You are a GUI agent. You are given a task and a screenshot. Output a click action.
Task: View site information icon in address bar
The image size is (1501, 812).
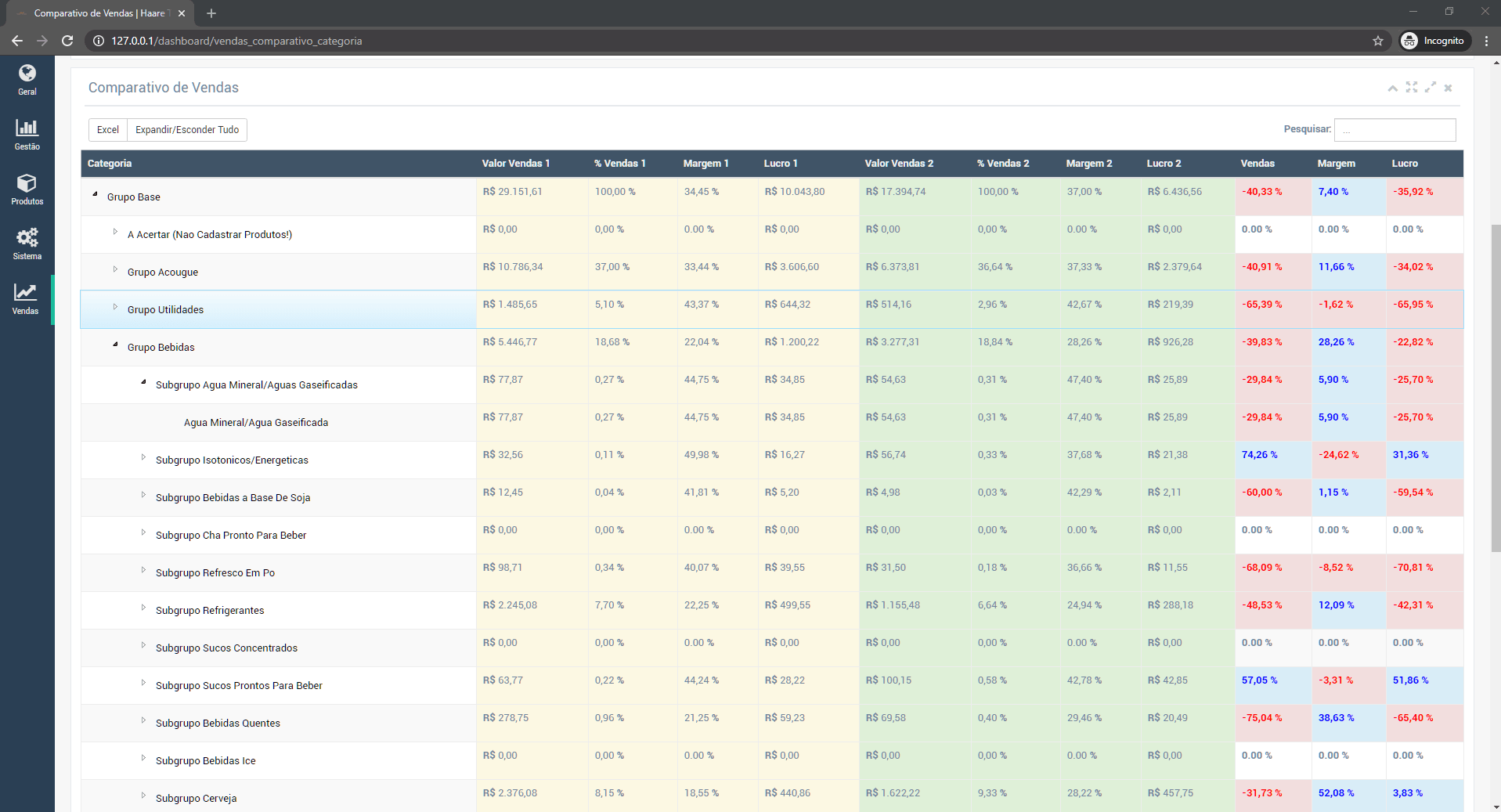click(x=99, y=41)
